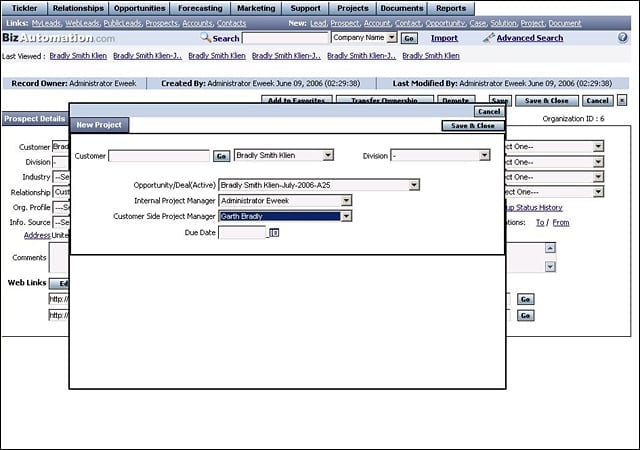Screen dimensions: 640x450
Task: Create a new Lead from the New bar
Action: 318,23
